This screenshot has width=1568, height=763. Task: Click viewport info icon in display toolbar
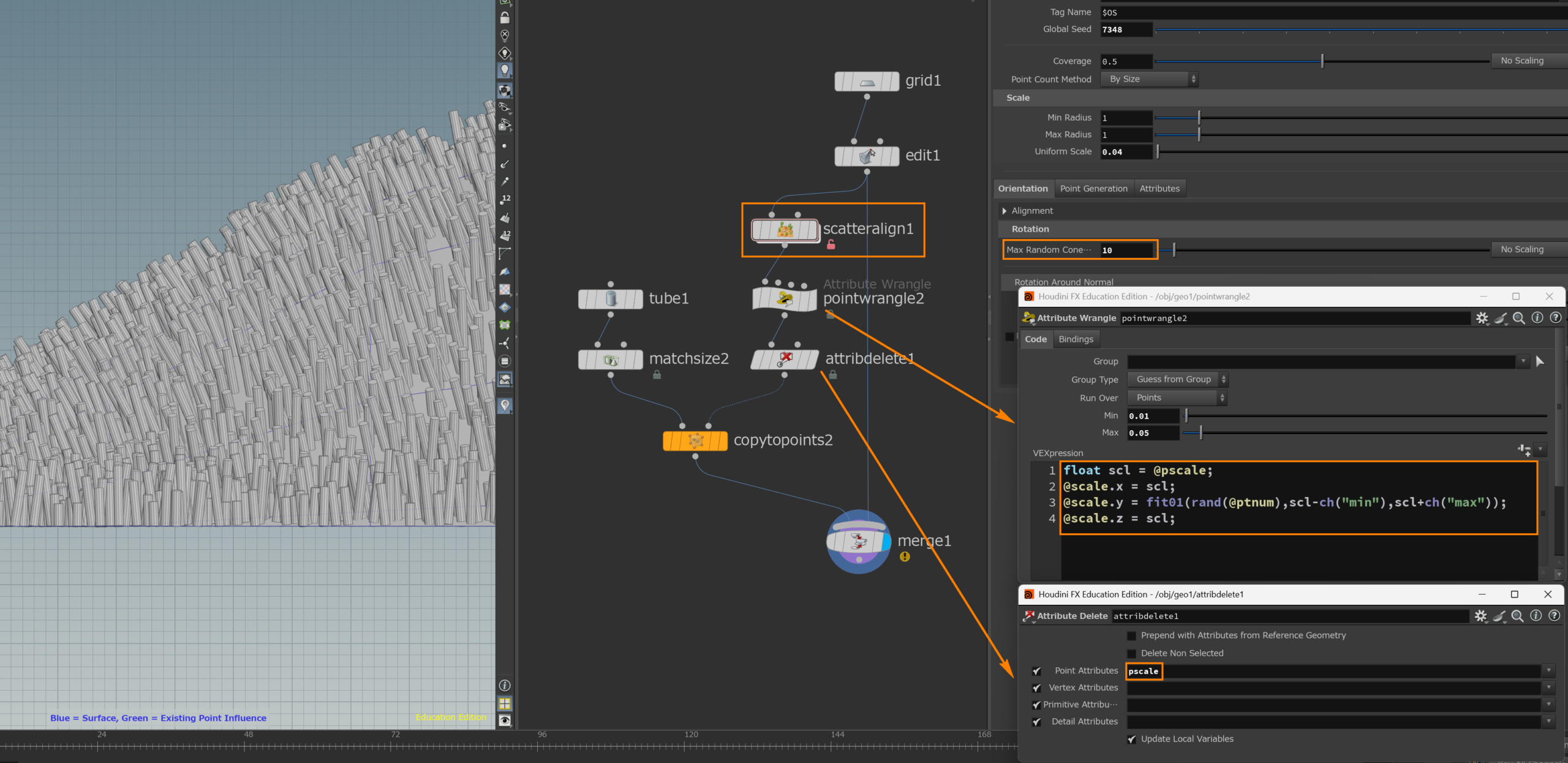click(505, 685)
